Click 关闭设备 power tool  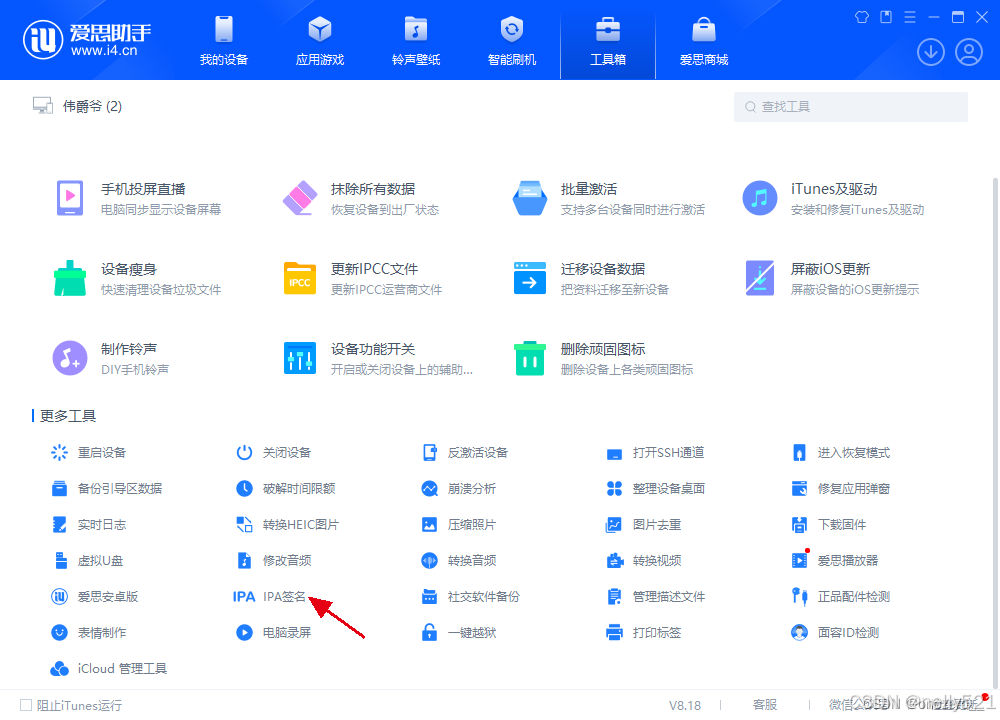coord(274,453)
